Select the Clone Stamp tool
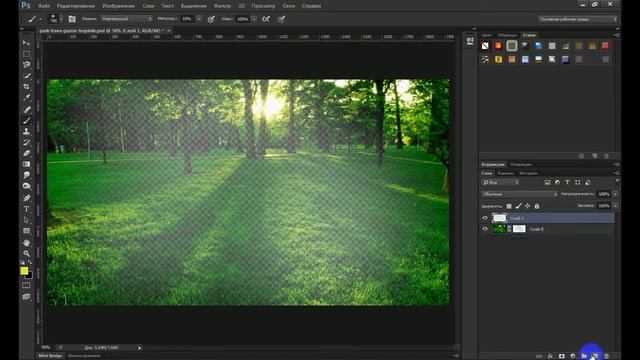 point(27,131)
